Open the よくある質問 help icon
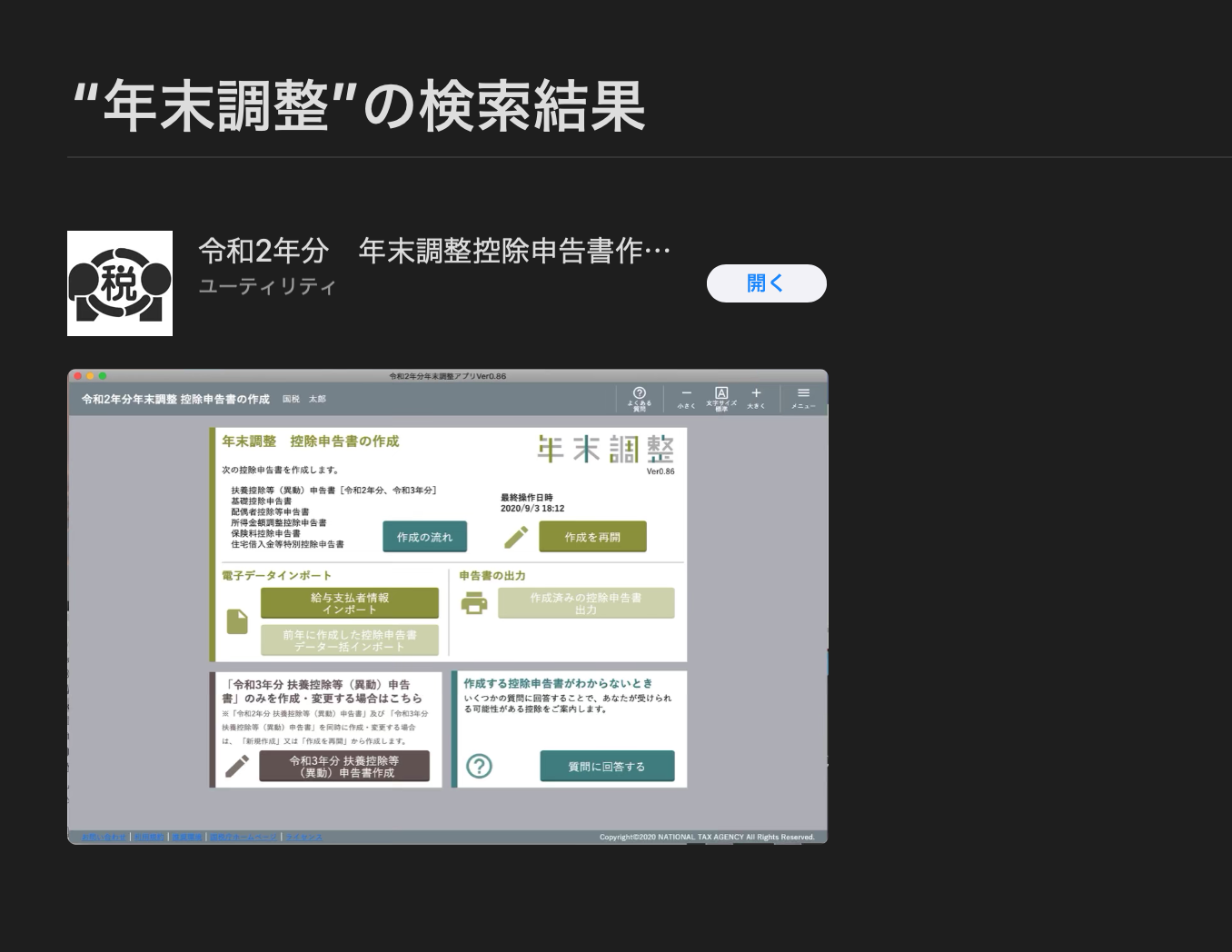The image size is (1232, 952). [639, 397]
